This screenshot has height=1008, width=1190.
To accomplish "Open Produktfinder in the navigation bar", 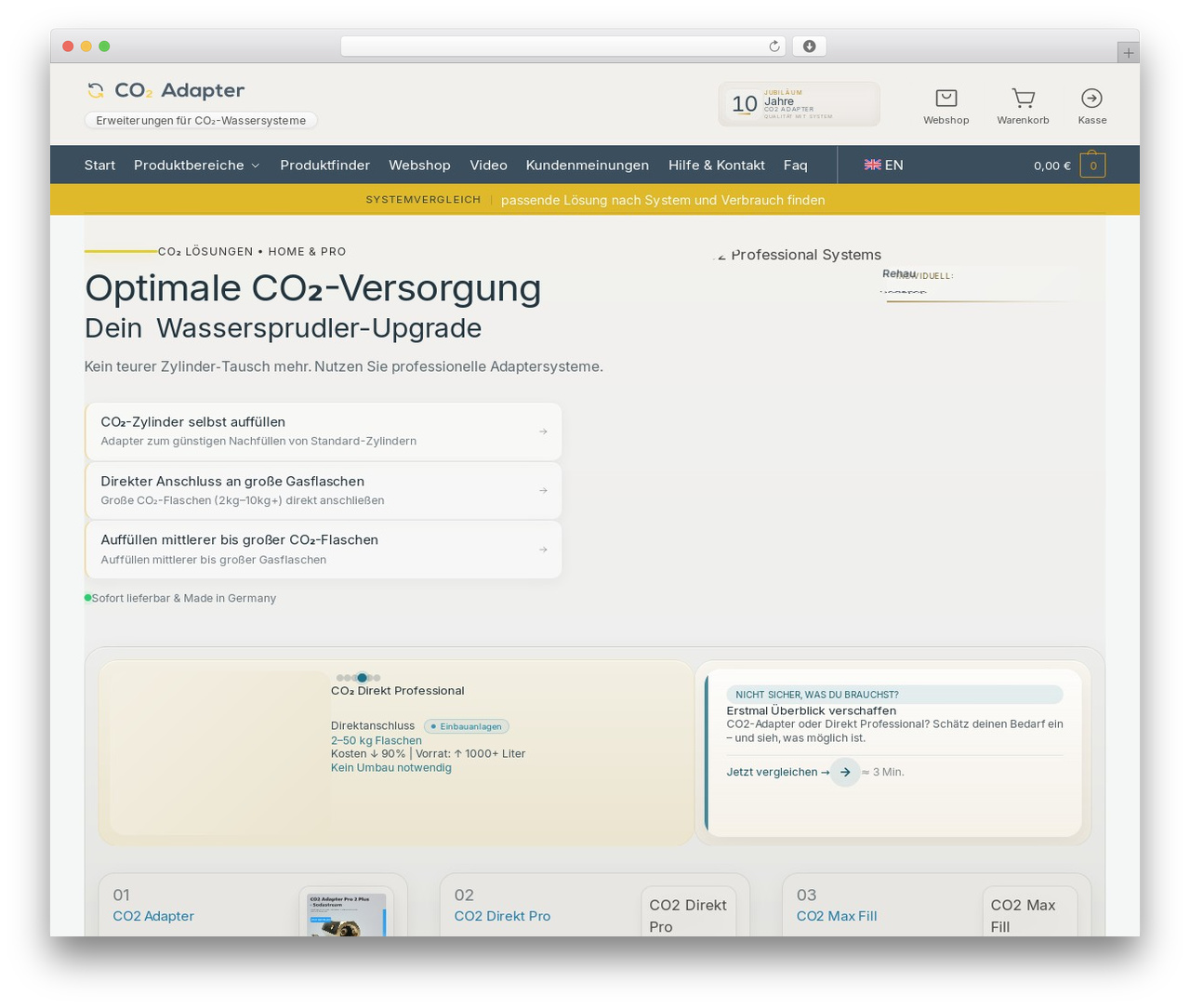I will (324, 166).
